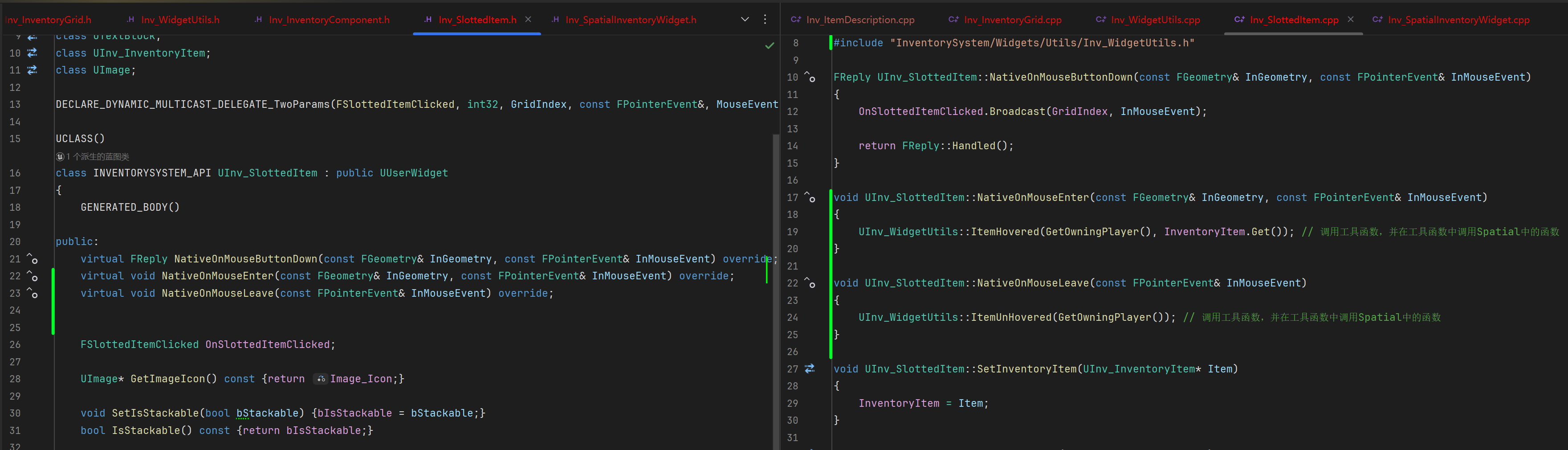This screenshot has width=1568, height=450.
Task: Click the UUserWidget base class name
Action: (414, 173)
